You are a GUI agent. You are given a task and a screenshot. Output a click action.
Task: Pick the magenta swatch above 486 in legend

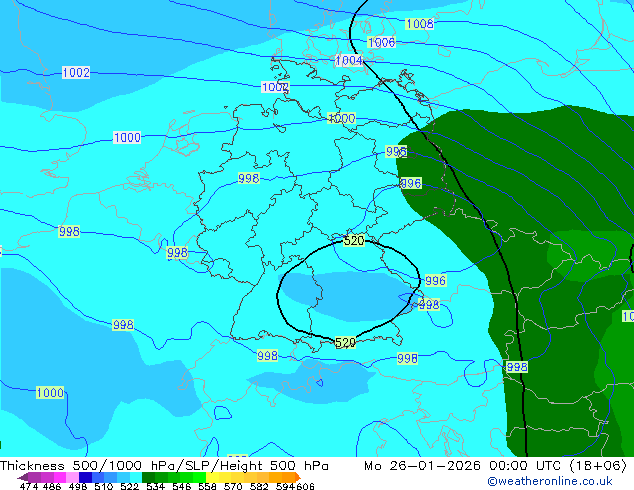[60, 477]
